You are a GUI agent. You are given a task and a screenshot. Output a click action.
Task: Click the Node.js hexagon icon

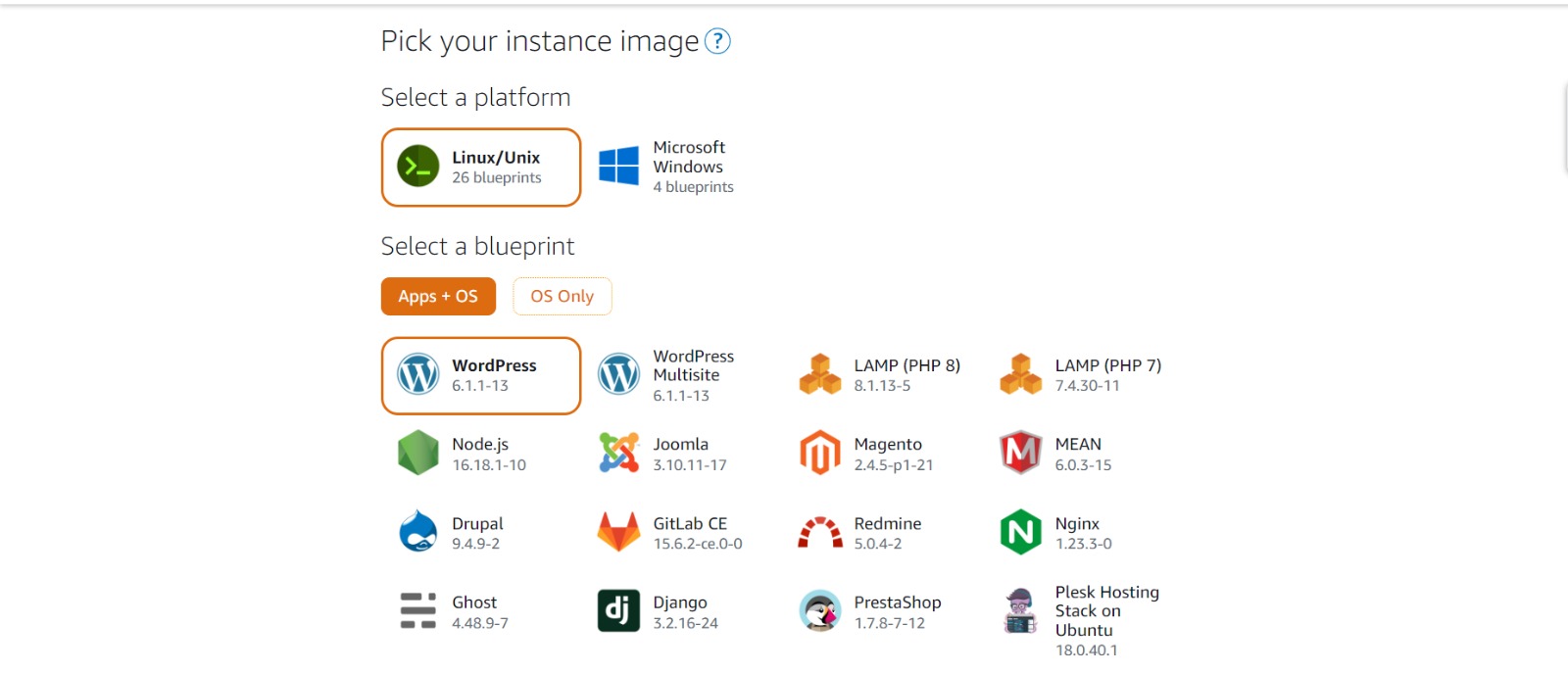(418, 453)
